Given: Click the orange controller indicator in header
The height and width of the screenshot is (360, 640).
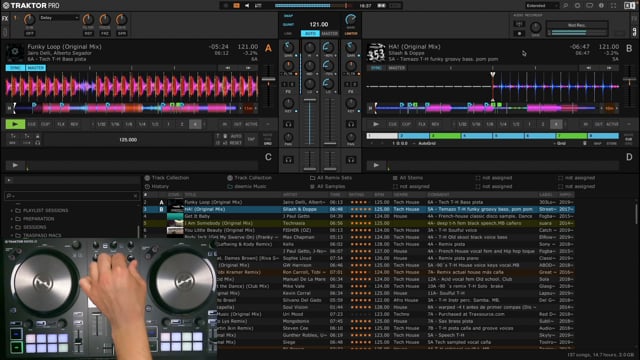Looking at the screenshot, I should [236, 6].
